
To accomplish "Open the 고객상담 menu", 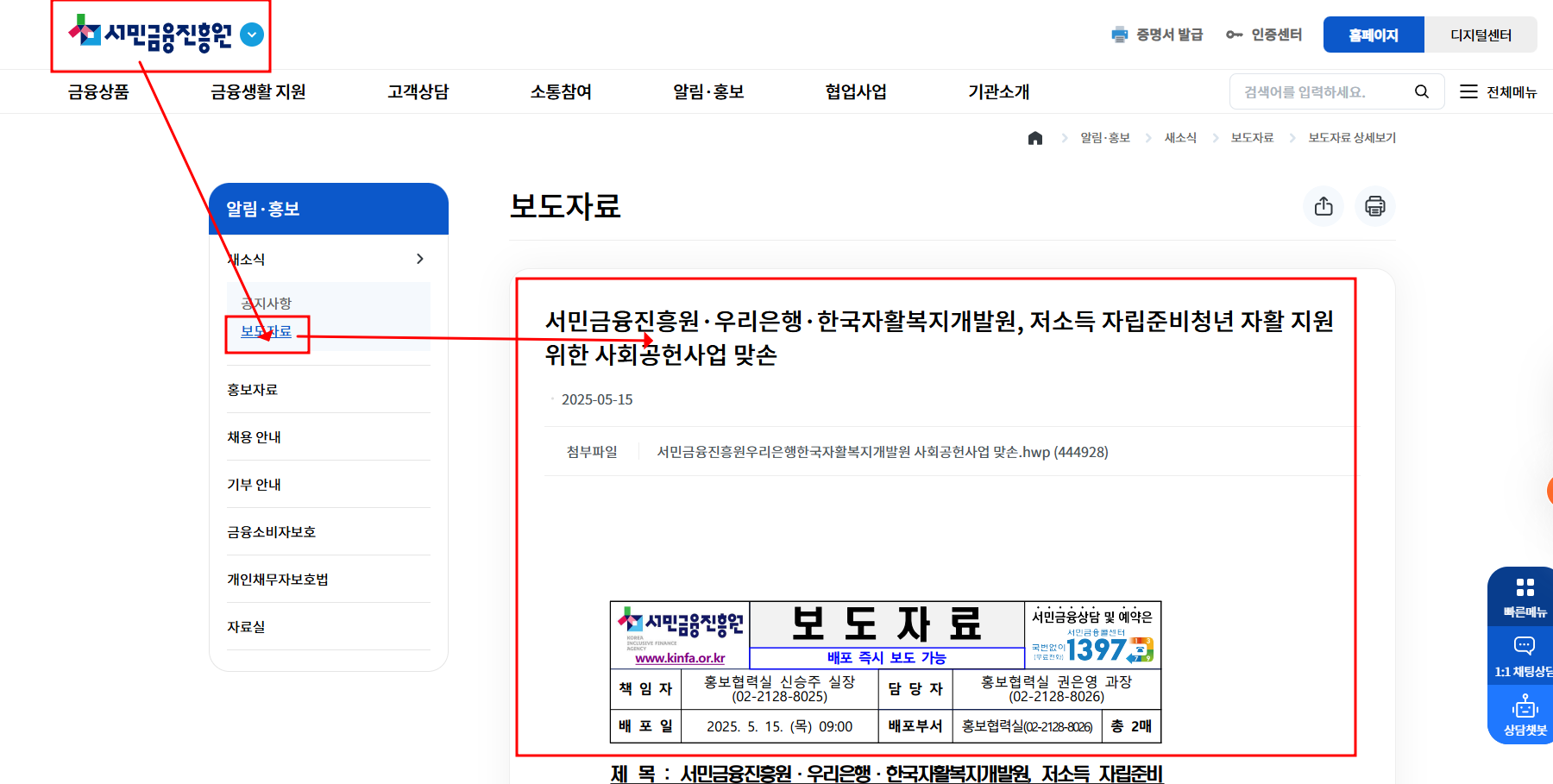I will pos(418,91).
